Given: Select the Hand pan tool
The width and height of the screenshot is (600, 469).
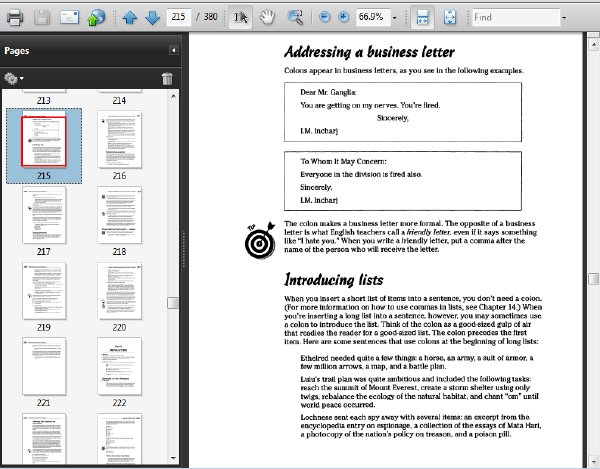Looking at the screenshot, I should 267,17.
